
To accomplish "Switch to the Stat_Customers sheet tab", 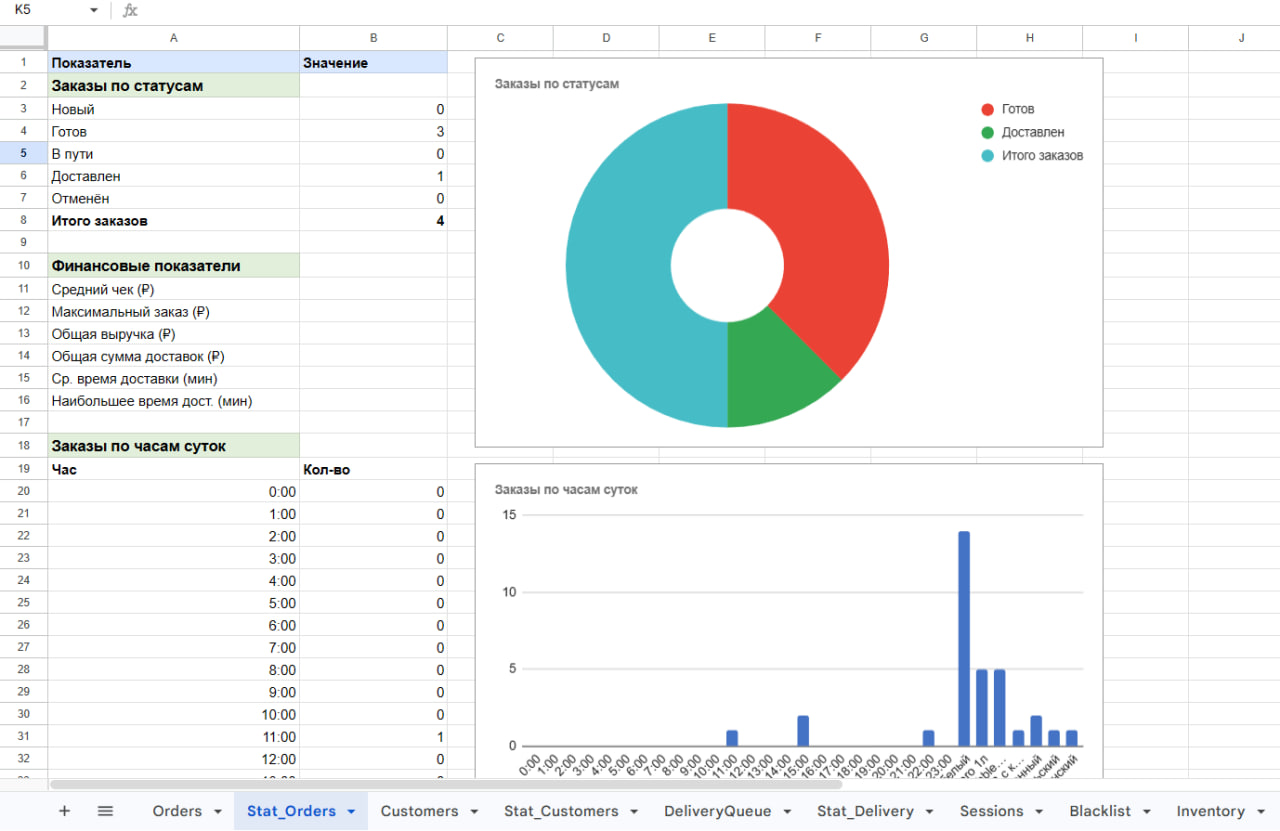I will coord(561,811).
